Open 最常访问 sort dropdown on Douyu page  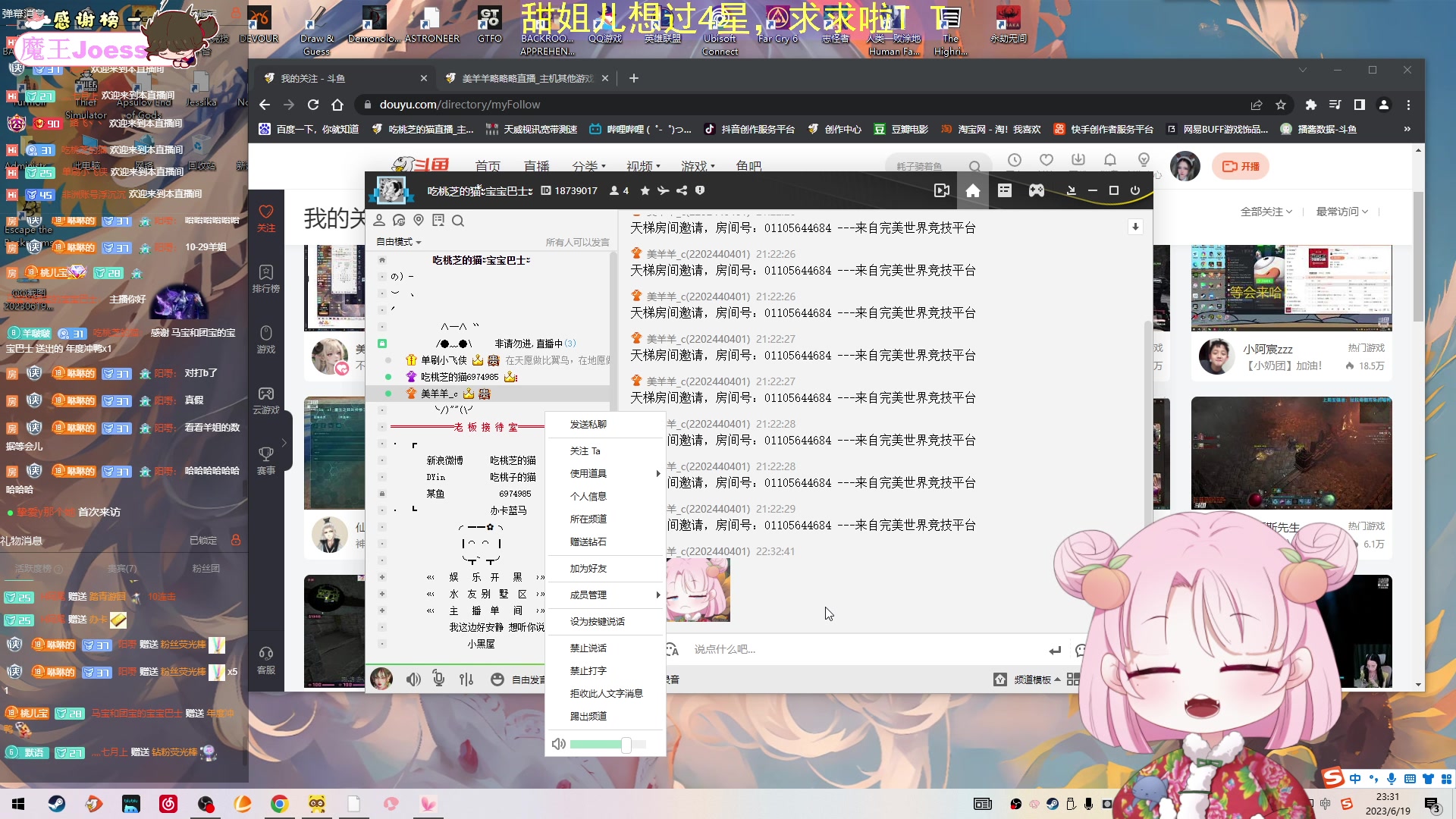pos(1341,212)
